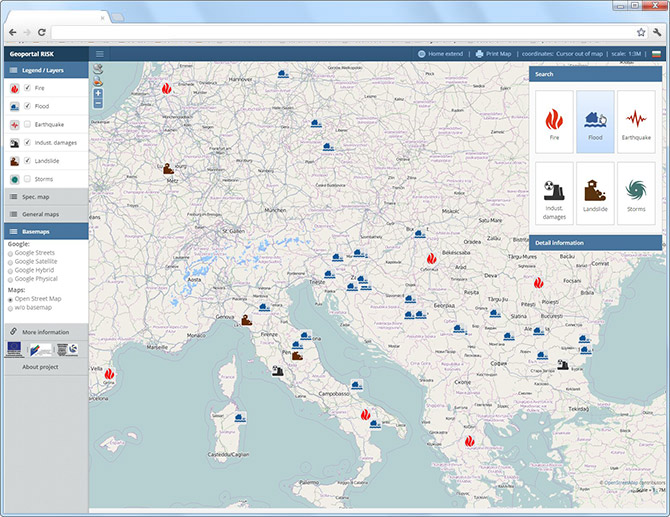Enable the Storms layer checkbox
This screenshot has height=517, width=670.
pyautogui.click(x=28, y=179)
